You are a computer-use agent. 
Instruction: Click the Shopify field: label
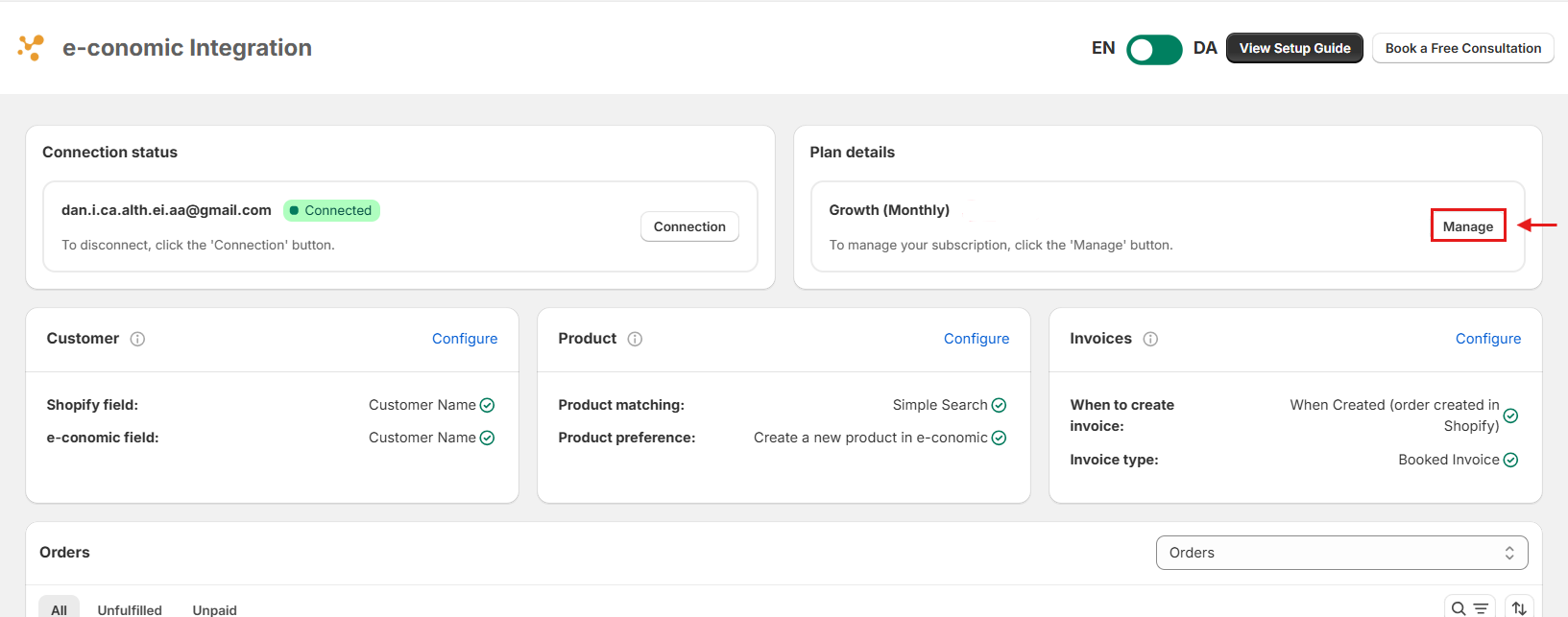point(92,405)
